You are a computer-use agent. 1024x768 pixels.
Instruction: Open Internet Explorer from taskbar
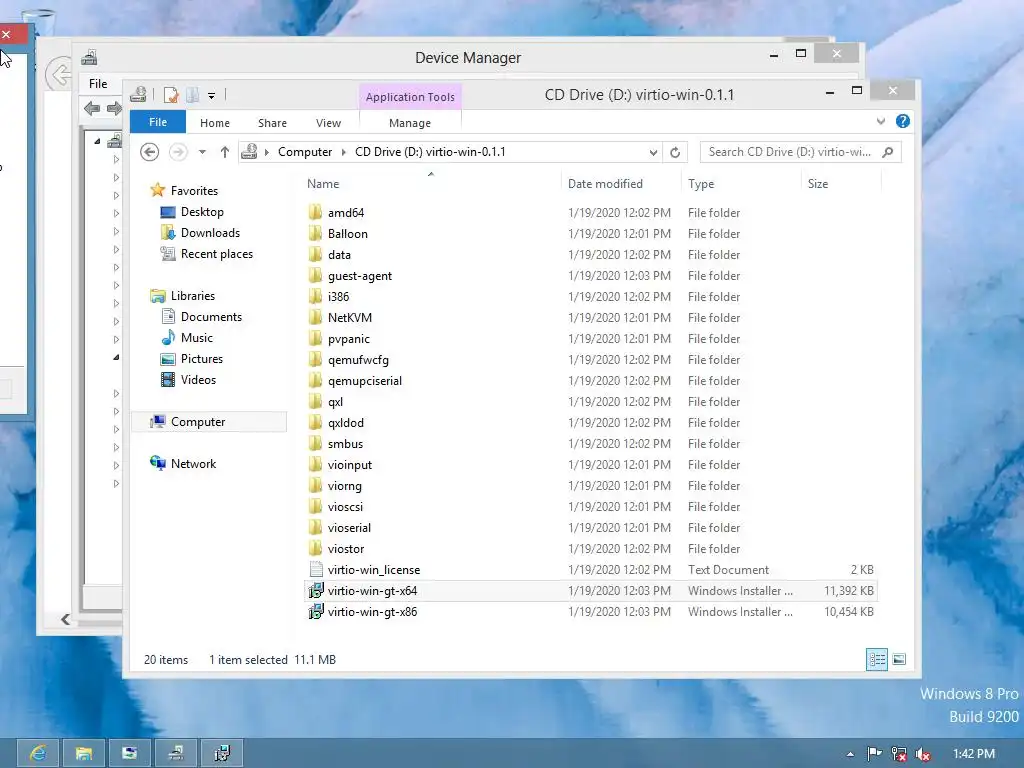[37, 753]
